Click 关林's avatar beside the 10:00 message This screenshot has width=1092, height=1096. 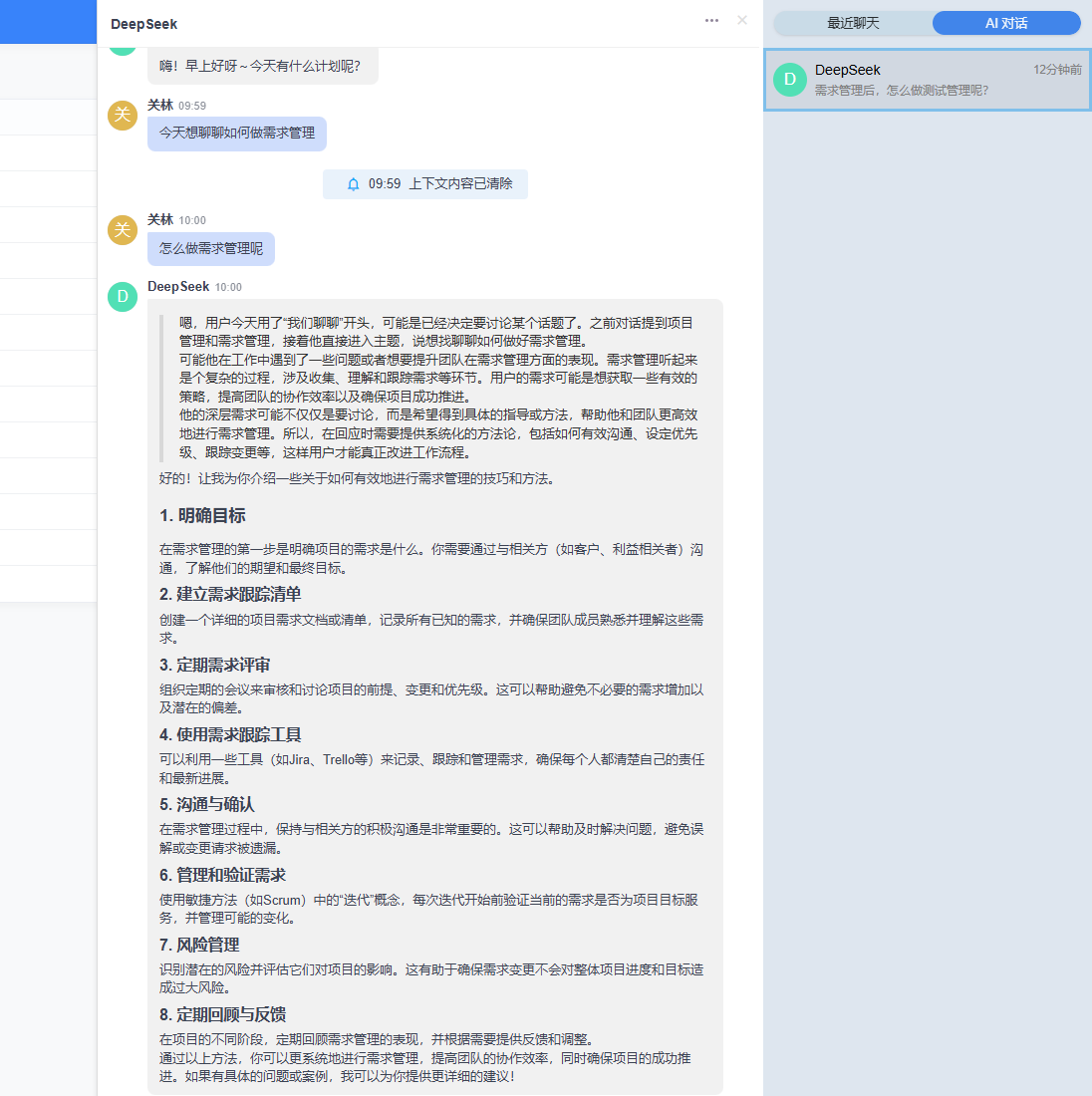coord(123,230)
